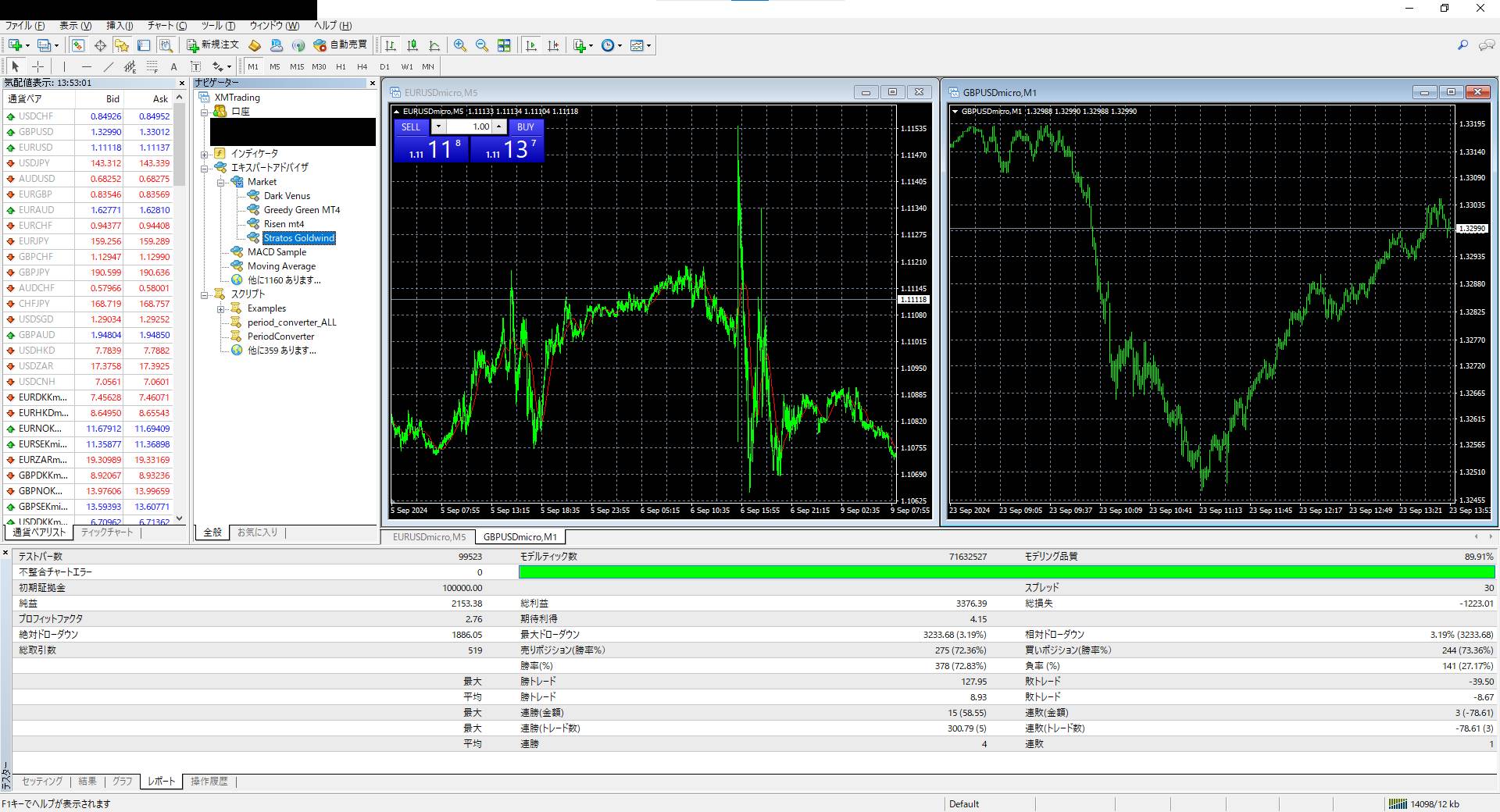
Task: Toggle chart auto scroll
Action: pyautogui.click(x=531, y=45)
